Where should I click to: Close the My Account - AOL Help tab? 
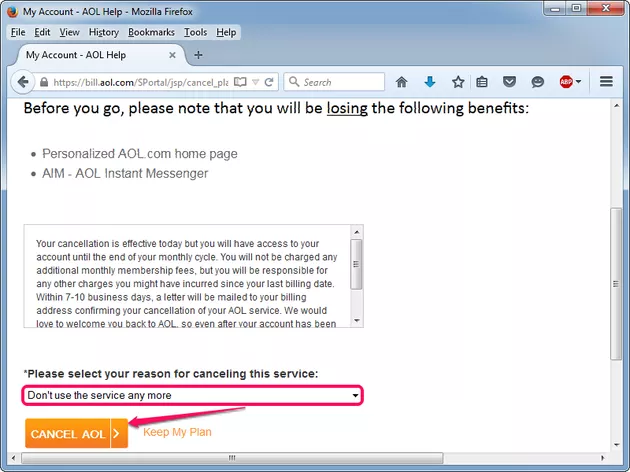pos(172,55)
